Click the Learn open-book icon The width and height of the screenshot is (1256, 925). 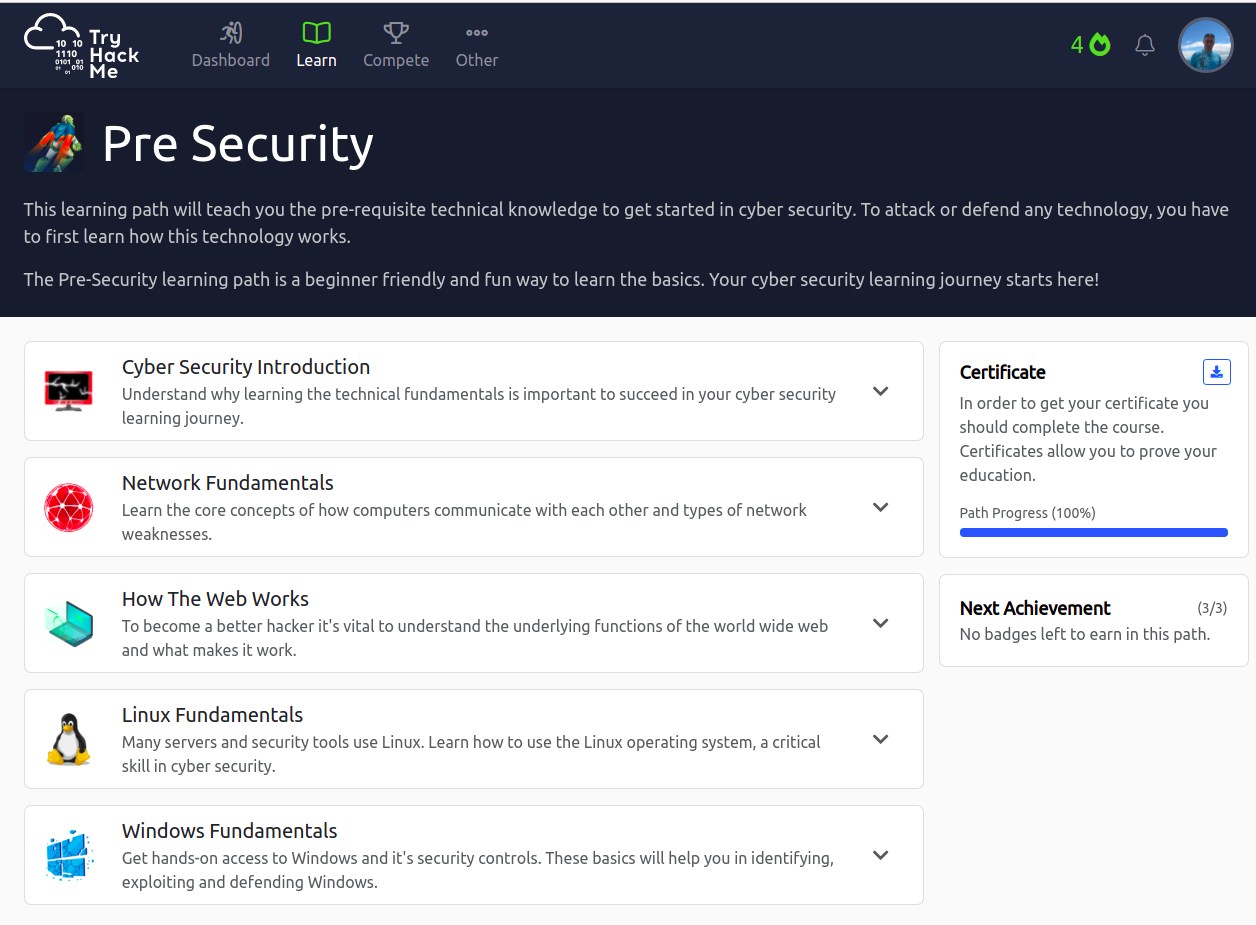click(x=316, y=33)
